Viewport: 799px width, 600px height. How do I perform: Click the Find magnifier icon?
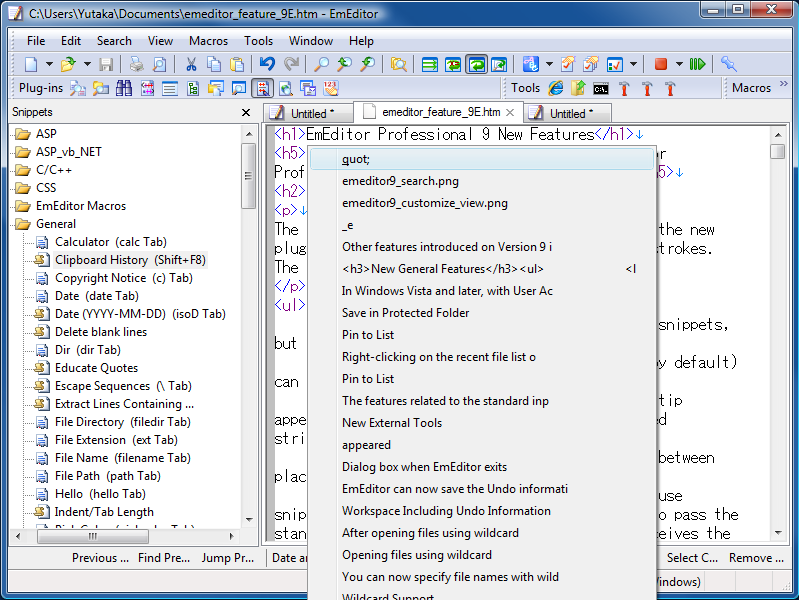pos(321,64)
